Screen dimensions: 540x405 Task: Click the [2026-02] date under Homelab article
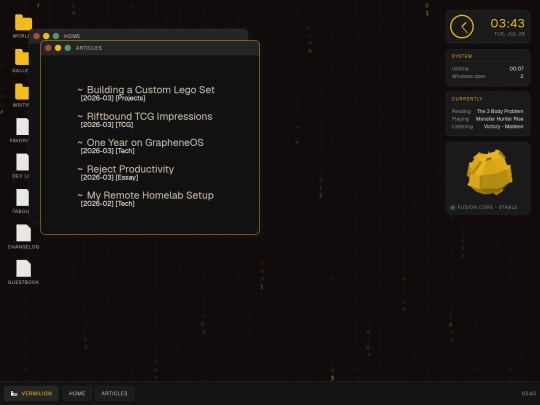point(97,204)
